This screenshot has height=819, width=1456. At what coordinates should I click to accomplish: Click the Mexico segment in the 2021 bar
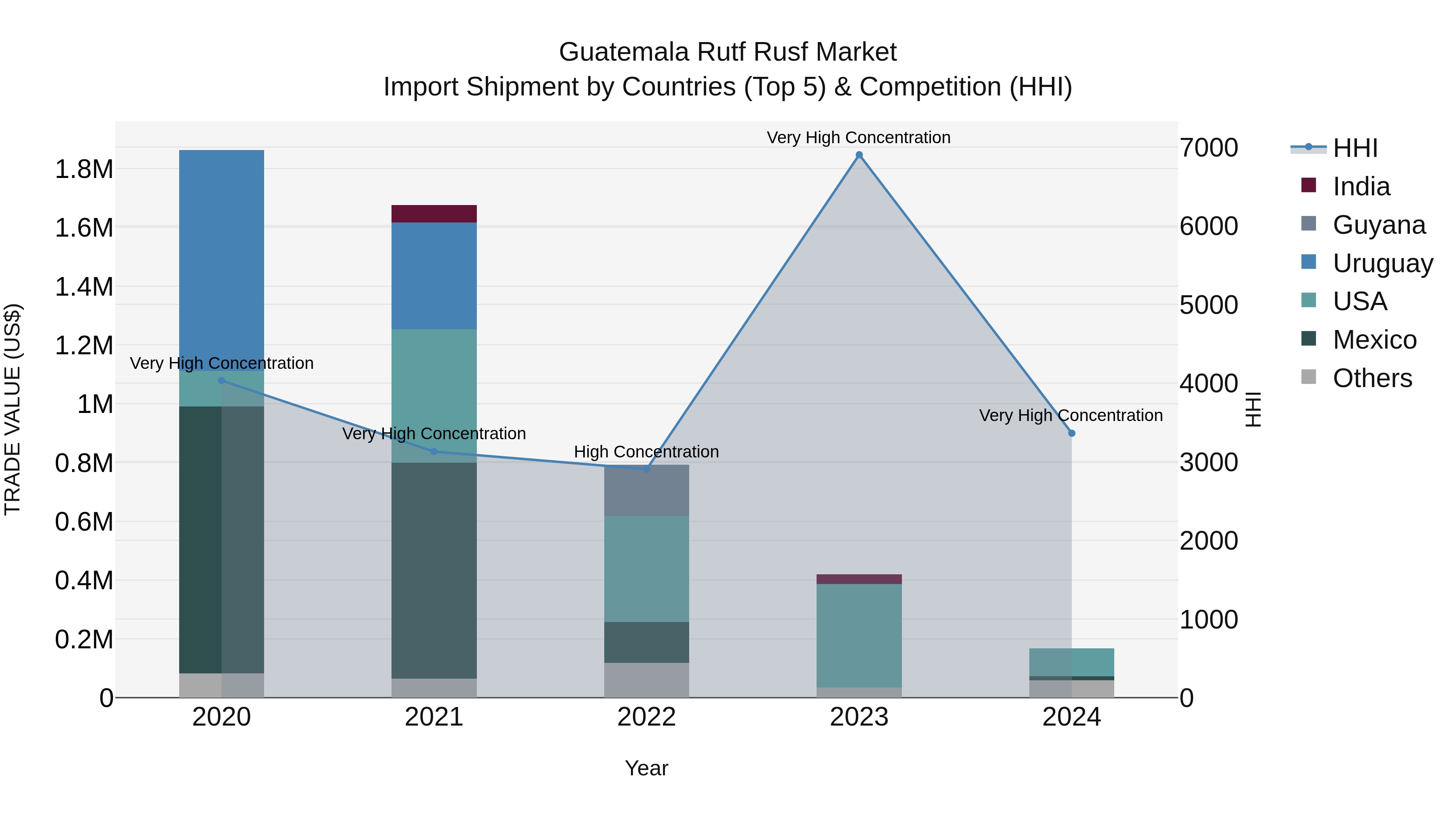point(434,571)
